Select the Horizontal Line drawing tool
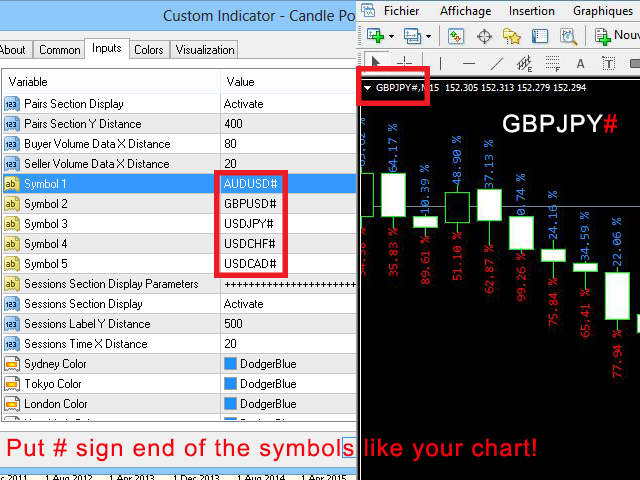 (469, 63)
